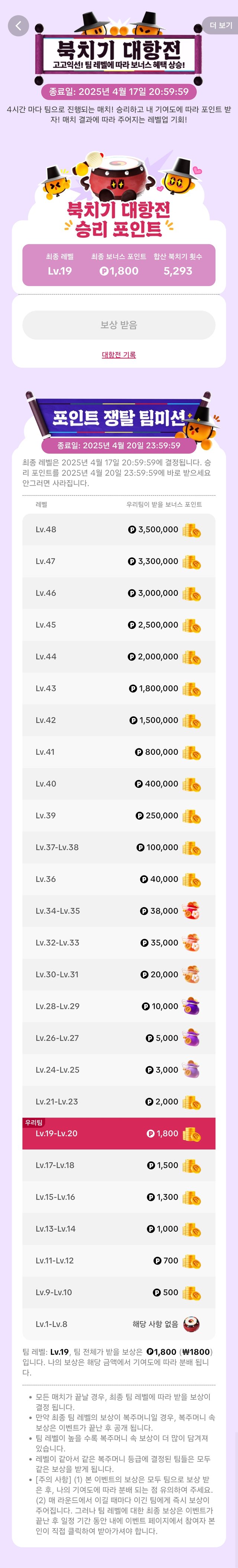Image resolution: width=238 pixels, height=1568 pixels.
Task: Tap the 최종 보너스 포인트 1,800 value
Action: pos(119,271)
